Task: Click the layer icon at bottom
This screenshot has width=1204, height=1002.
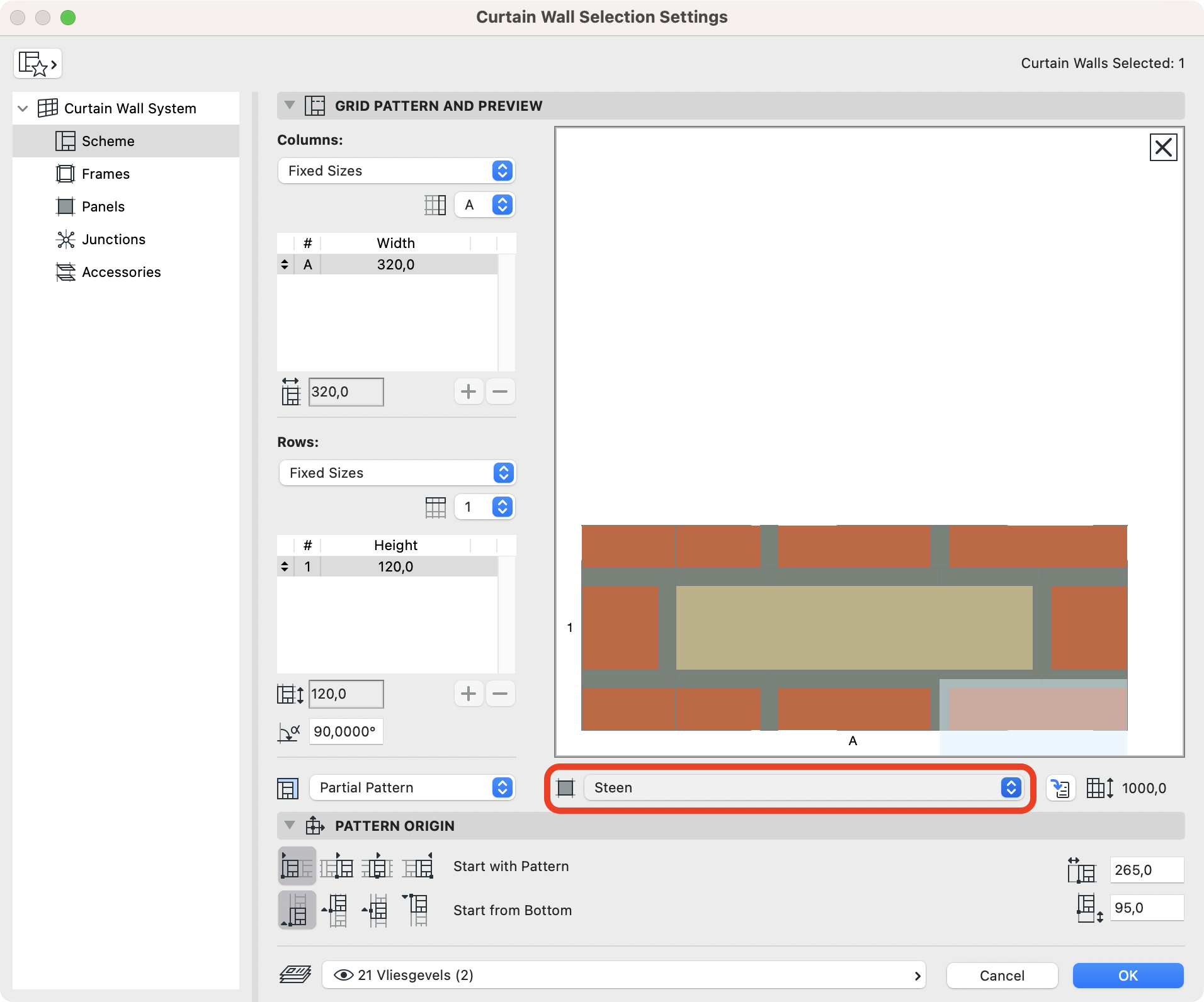Action: [x=295, y=975]
